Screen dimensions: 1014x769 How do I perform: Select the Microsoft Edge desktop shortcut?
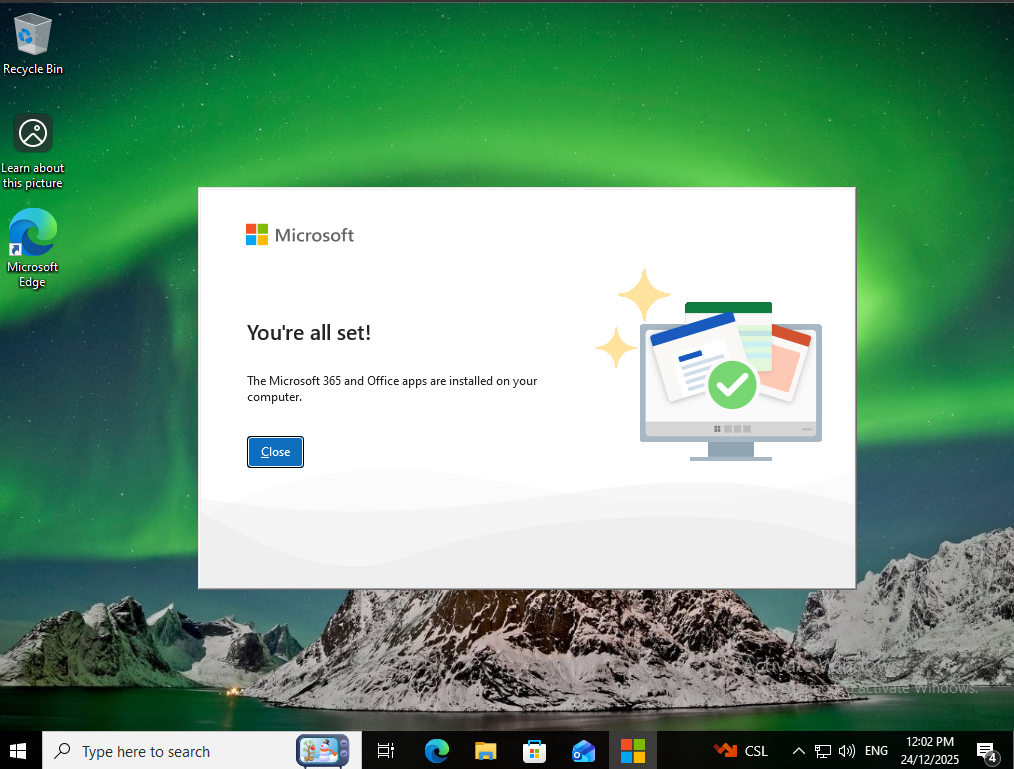(x=32, y=248)
